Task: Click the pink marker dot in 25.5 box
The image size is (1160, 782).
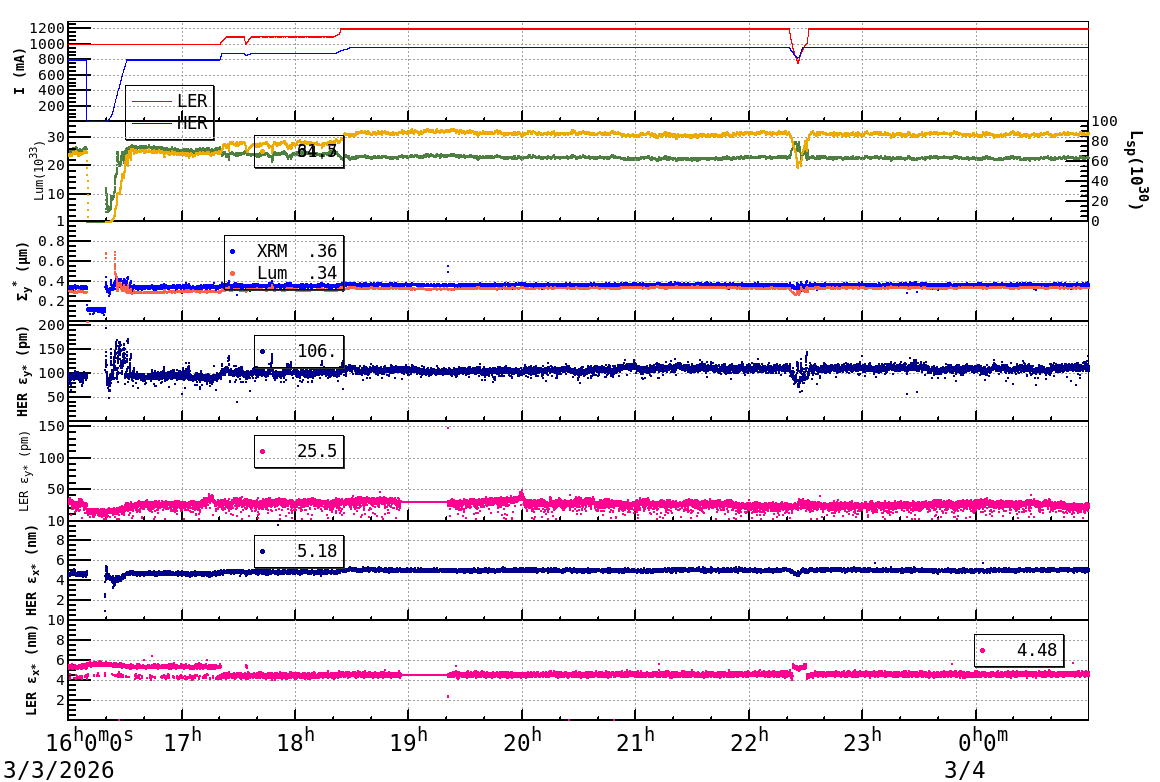Action: click(x=263, y=451)
